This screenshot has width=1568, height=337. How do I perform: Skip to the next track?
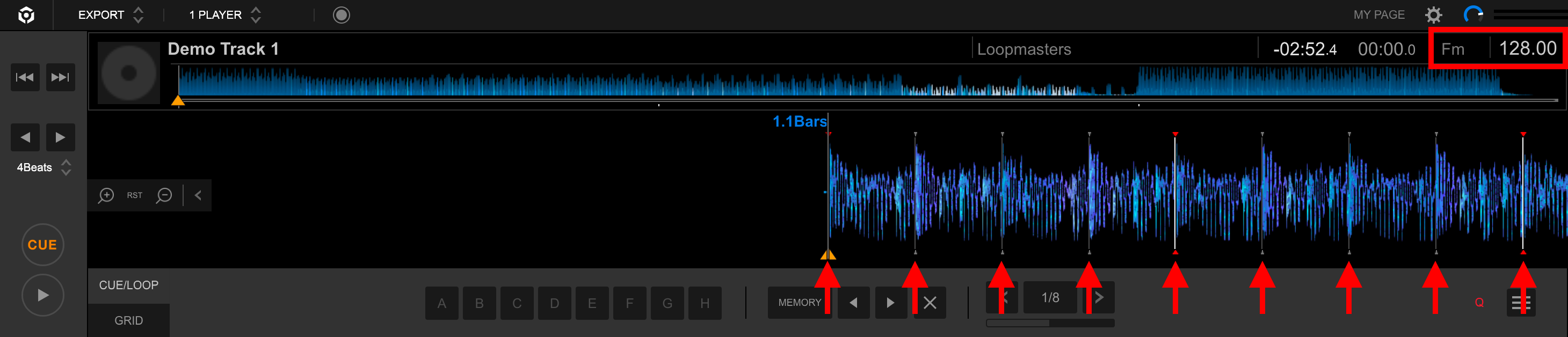pos(60,77)
